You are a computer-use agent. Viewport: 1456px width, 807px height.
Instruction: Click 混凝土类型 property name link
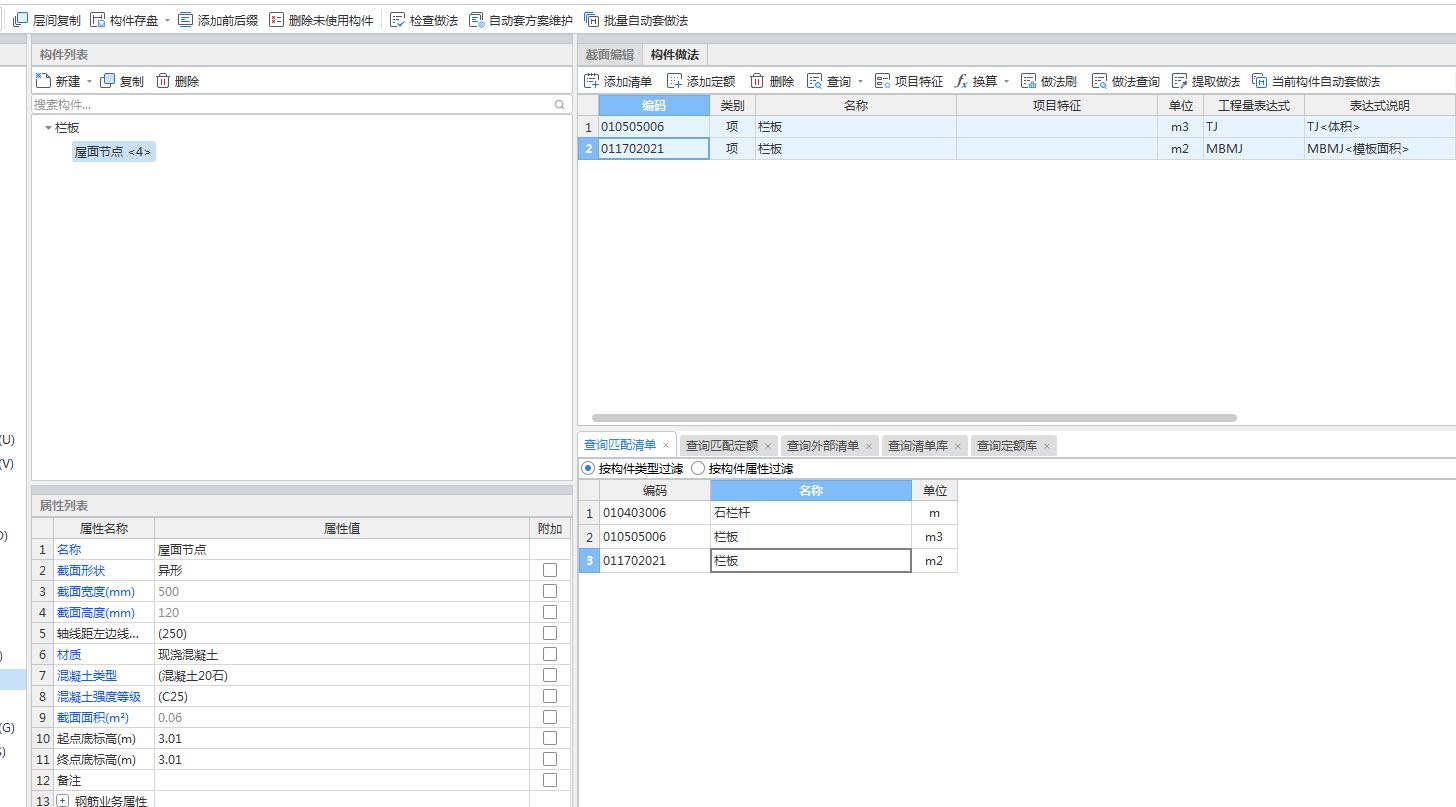pos(87,676)
